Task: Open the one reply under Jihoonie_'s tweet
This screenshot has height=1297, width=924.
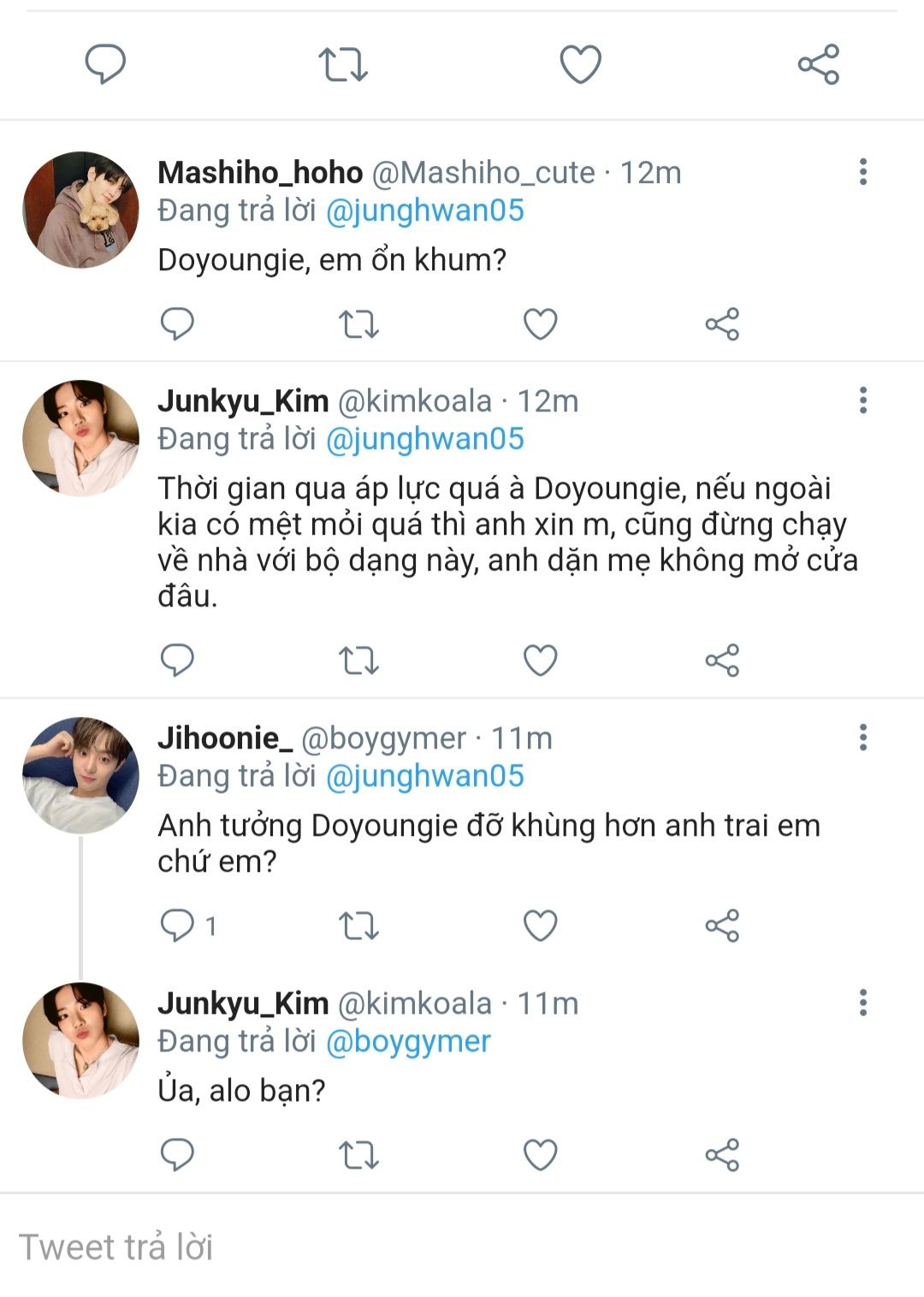Action: click(x=188, y=926)
